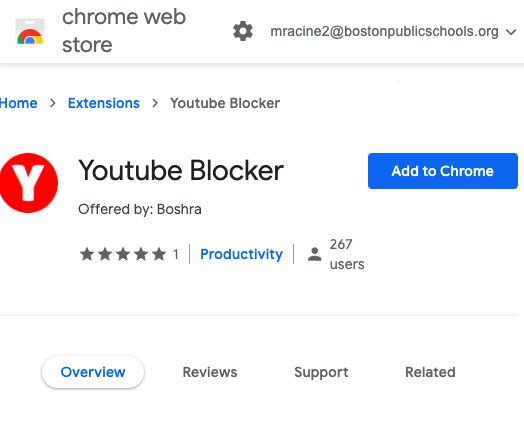Click the breadcrumb arrow after Home

(x=52, y=103)
